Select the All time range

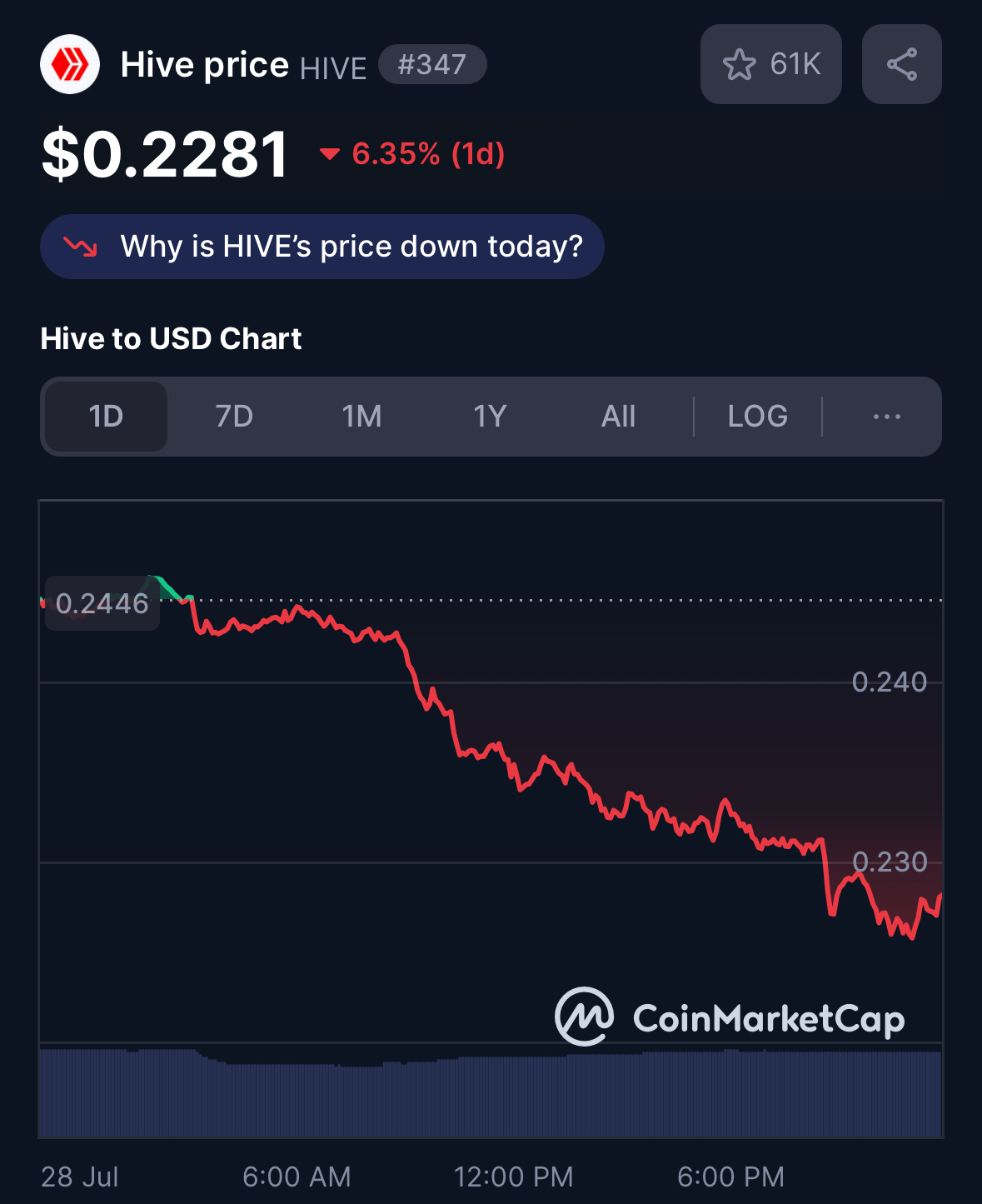[x=618, y=417]
